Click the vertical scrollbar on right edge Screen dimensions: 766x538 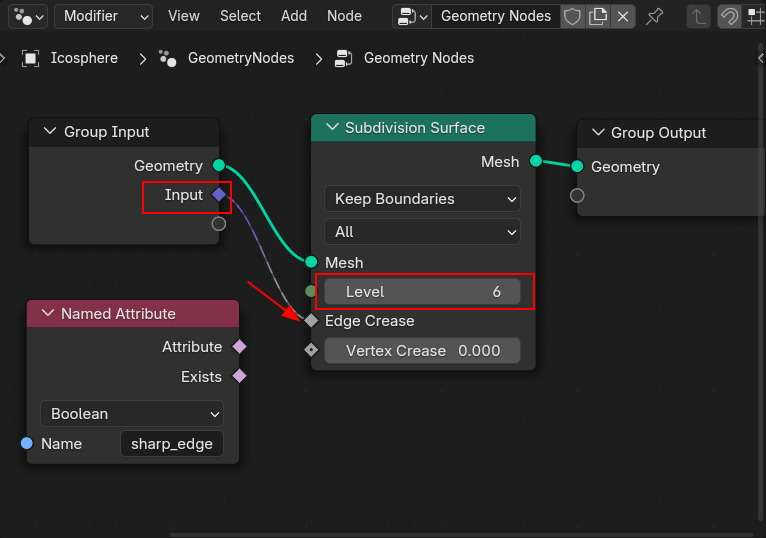point(761,283)
